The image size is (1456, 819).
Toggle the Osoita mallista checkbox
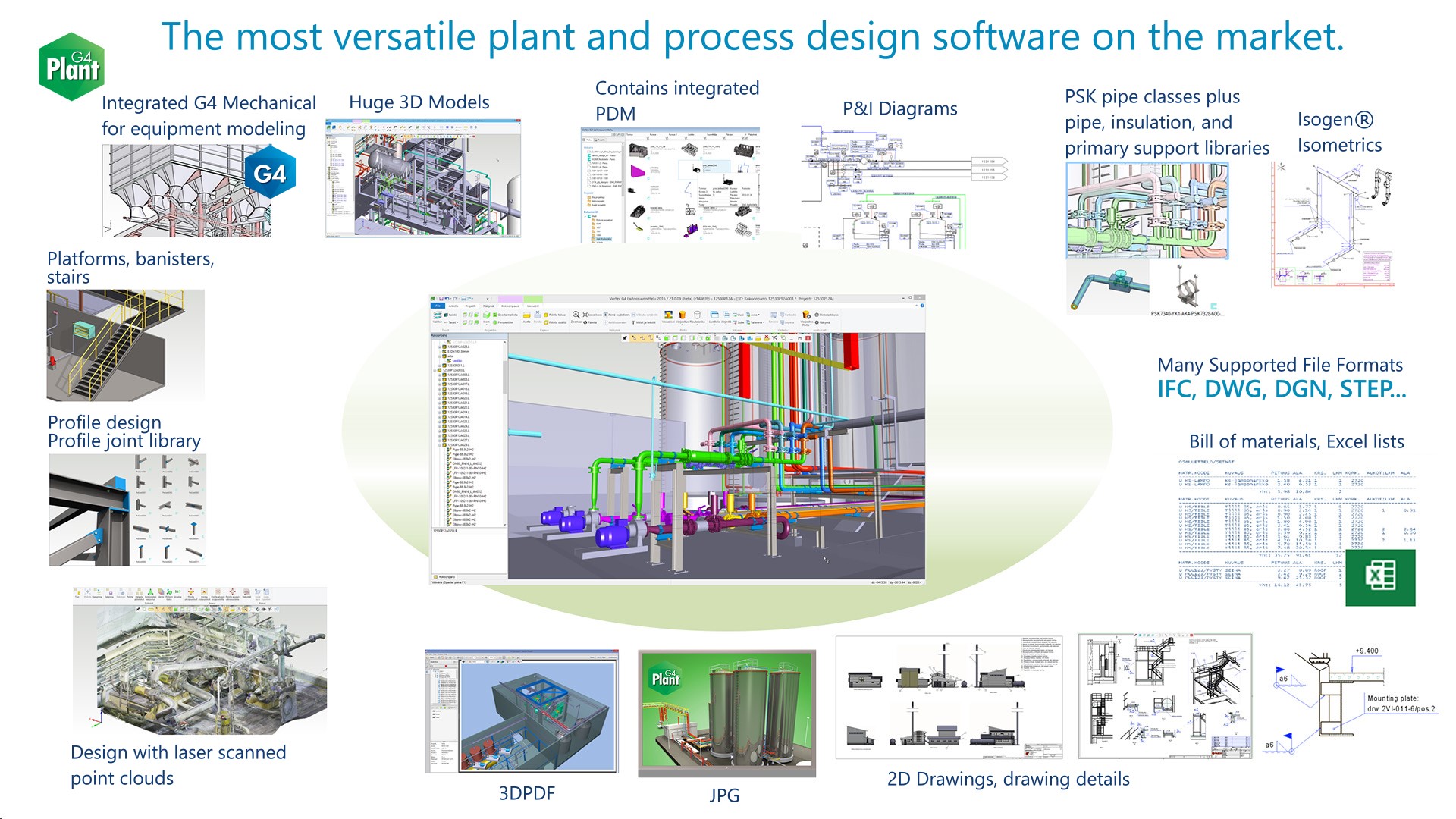click(495, 315)
